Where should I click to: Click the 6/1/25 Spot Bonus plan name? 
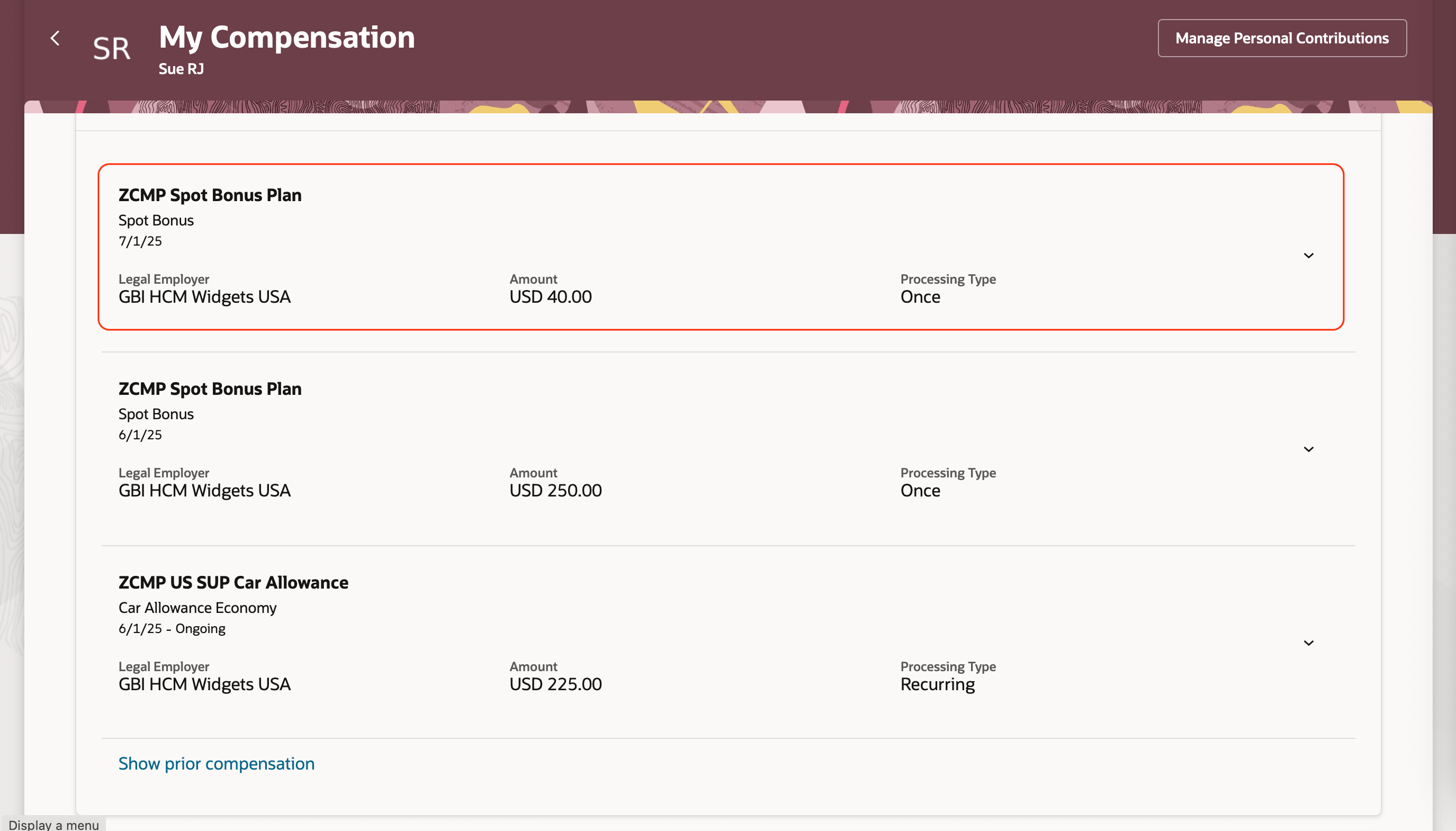210,389
